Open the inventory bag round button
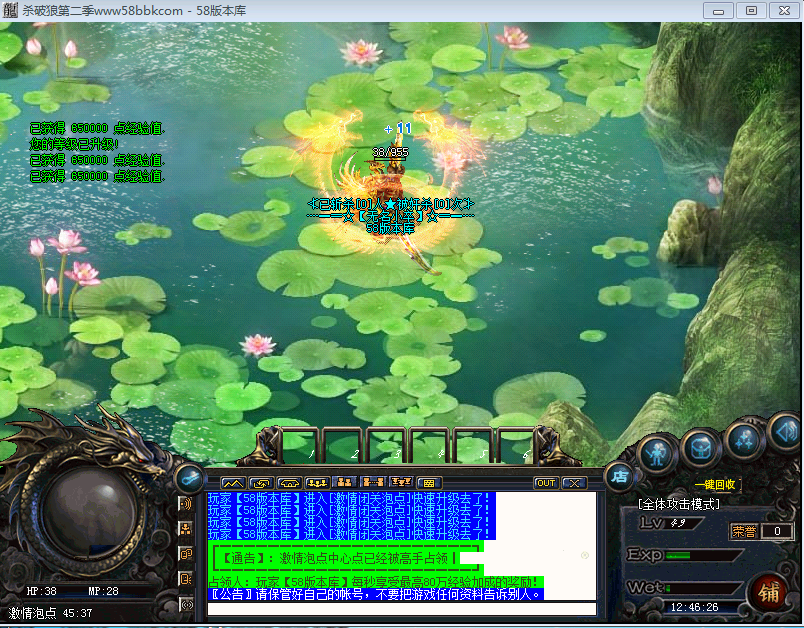The width and height of the screenshot is (804, 628). tap(700, 449)
